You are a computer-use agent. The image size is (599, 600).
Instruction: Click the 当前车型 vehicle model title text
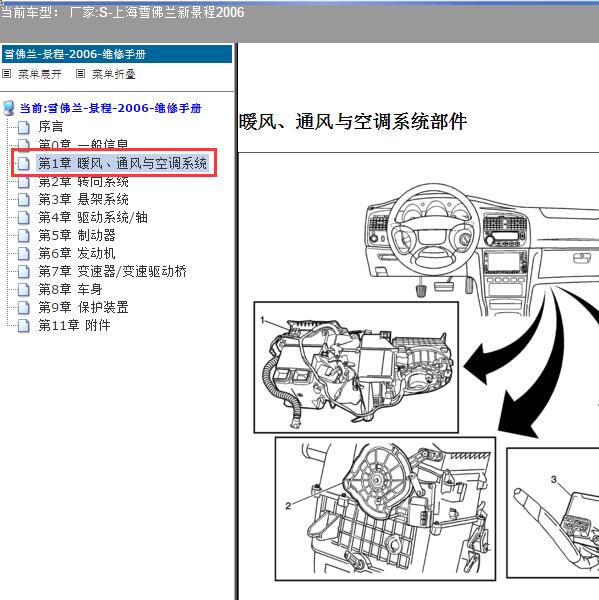[122, 13]
